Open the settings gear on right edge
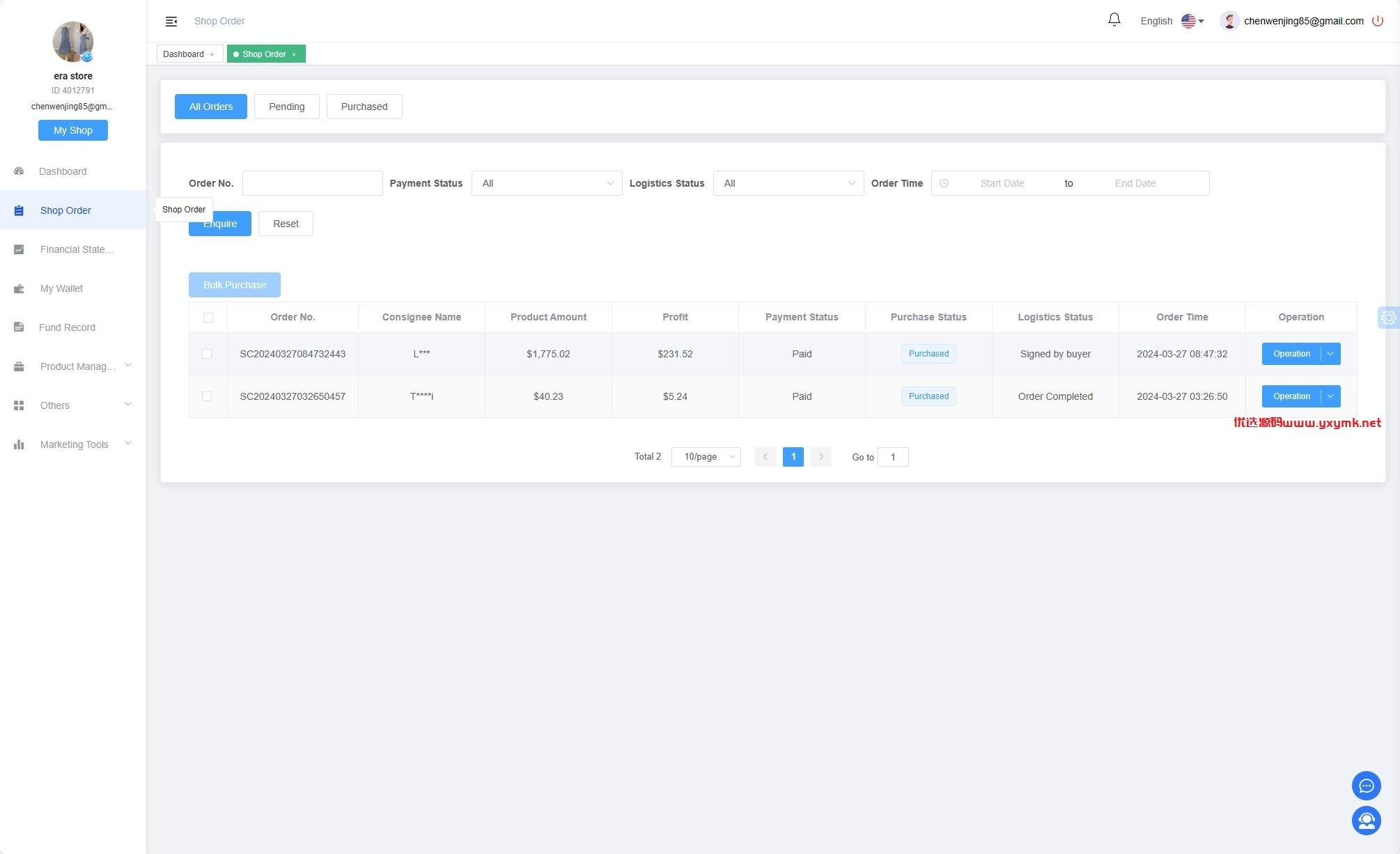 coord(1388,318)
